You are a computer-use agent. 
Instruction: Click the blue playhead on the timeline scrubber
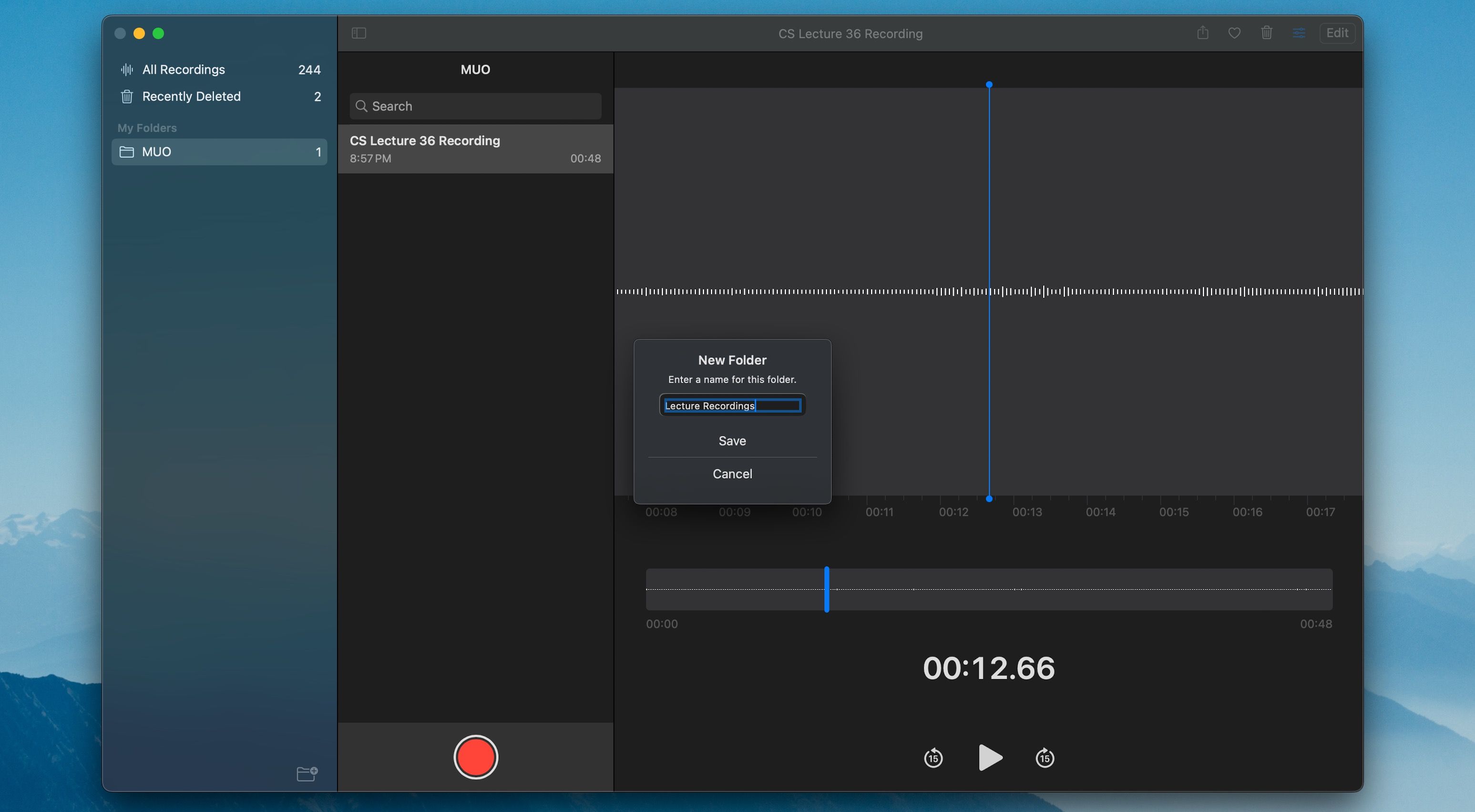[827, 589]
